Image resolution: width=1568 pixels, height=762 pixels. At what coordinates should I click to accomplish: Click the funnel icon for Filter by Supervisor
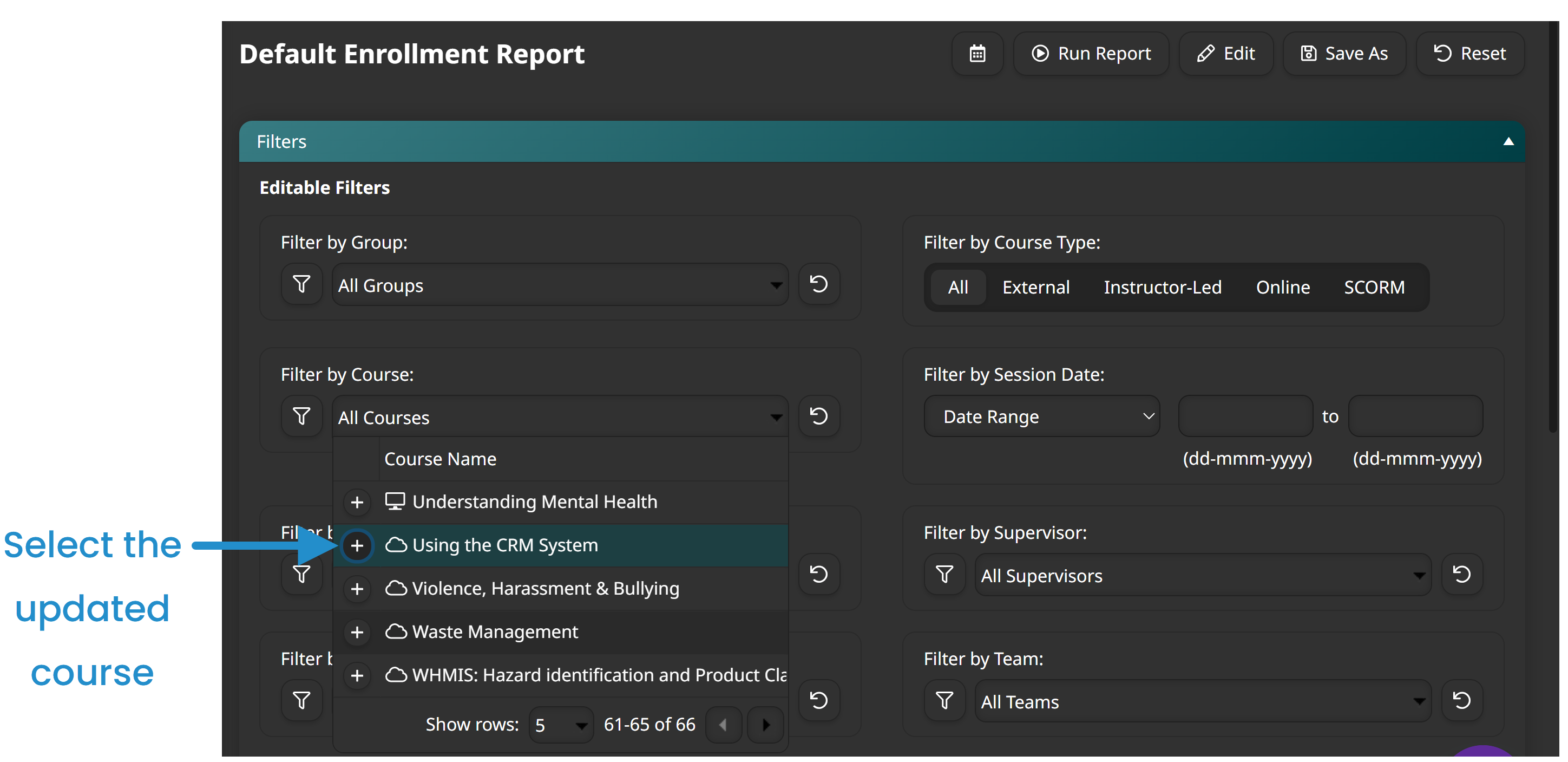[x=944, y=574]
